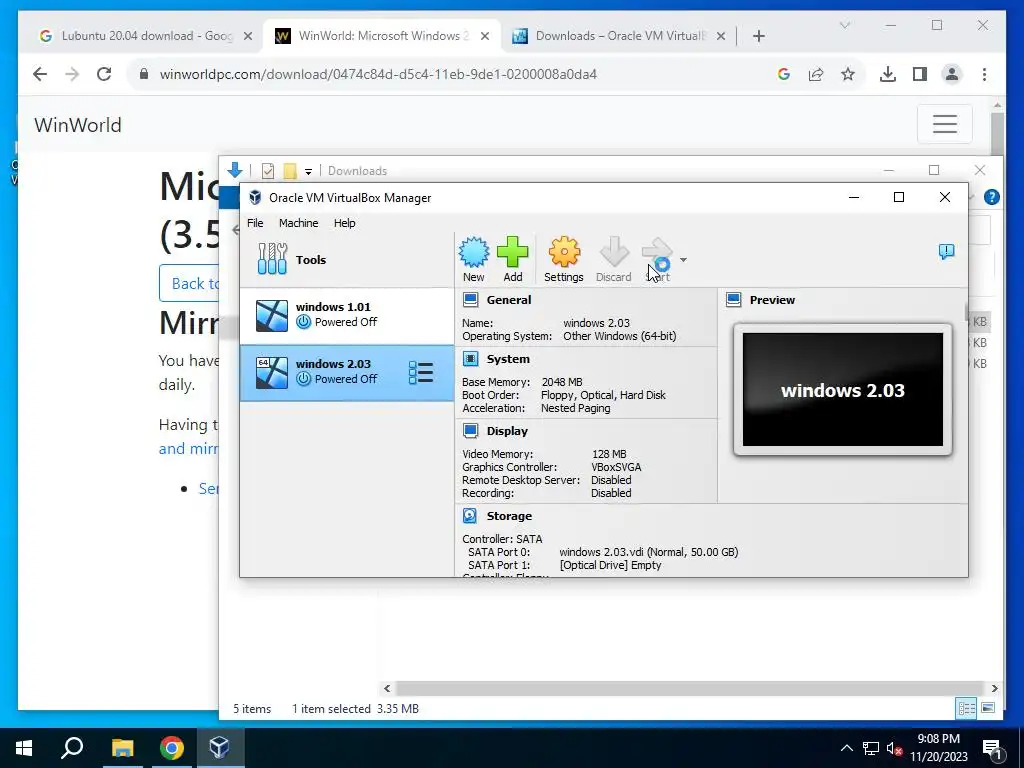Open Settings gear in VirtualBox toolbar
1024x768 pixels.
point(564,259)
